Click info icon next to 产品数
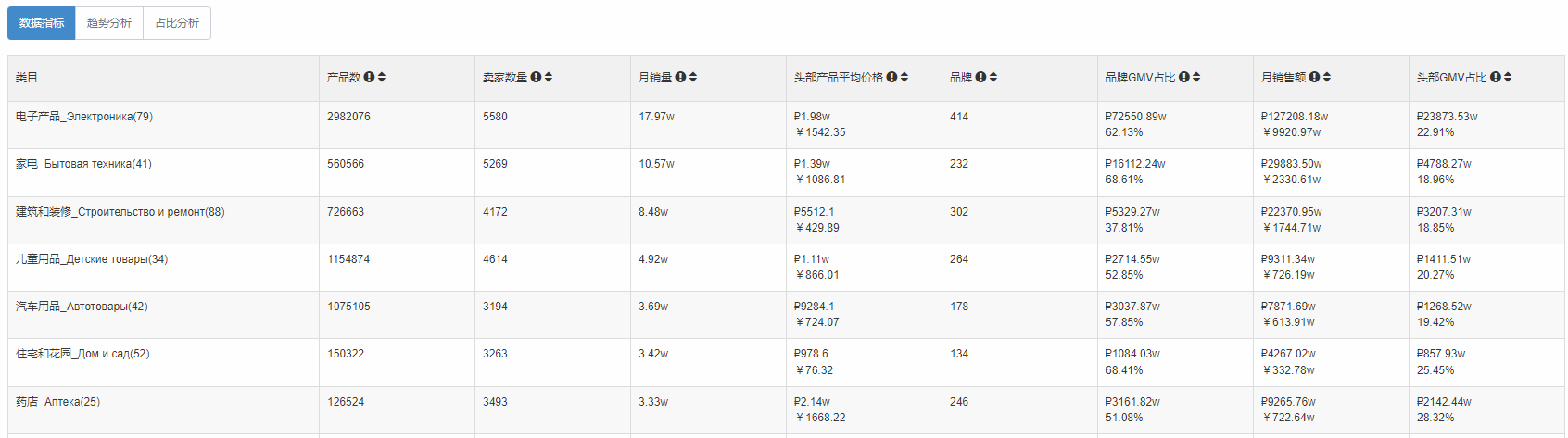 pyautogui.click(x=369, y=78)
